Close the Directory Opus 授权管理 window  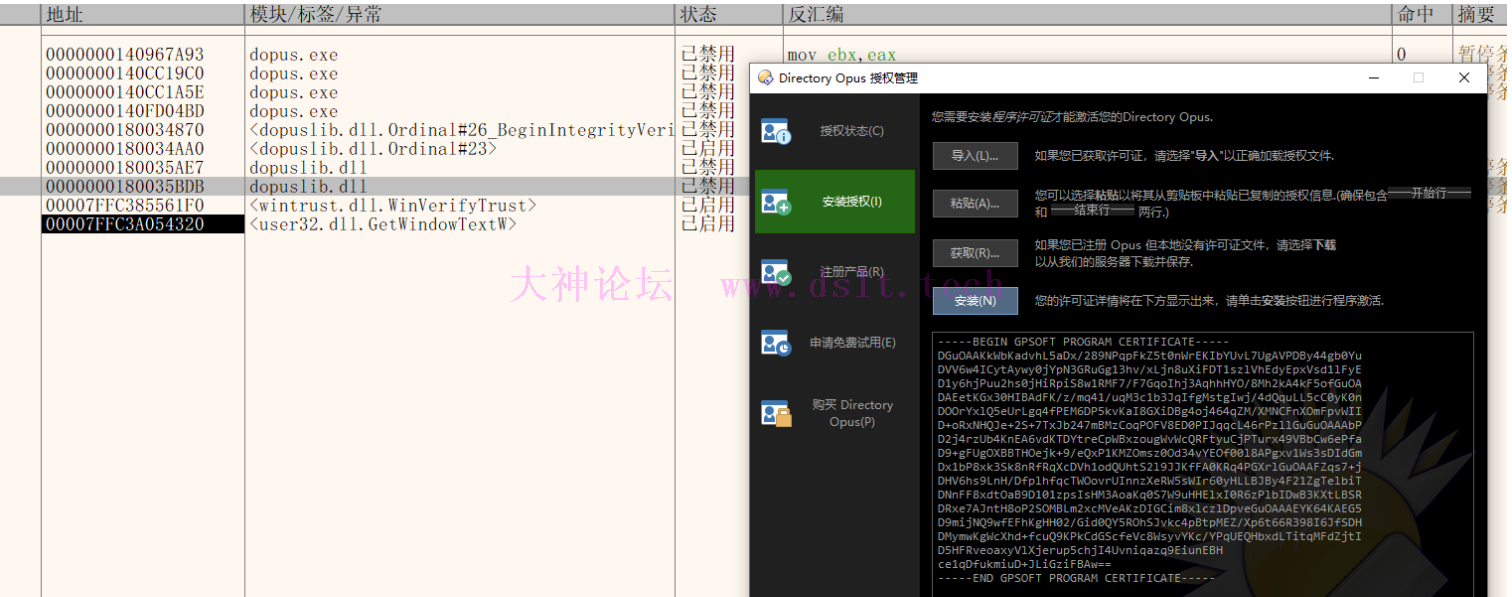click(1464, 78)
